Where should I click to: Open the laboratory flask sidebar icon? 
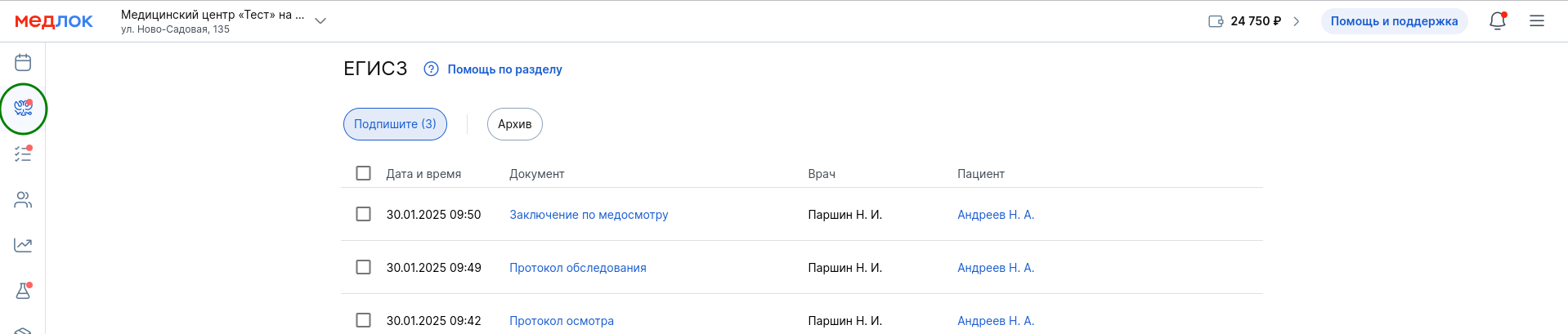click(x=23, y=291)
